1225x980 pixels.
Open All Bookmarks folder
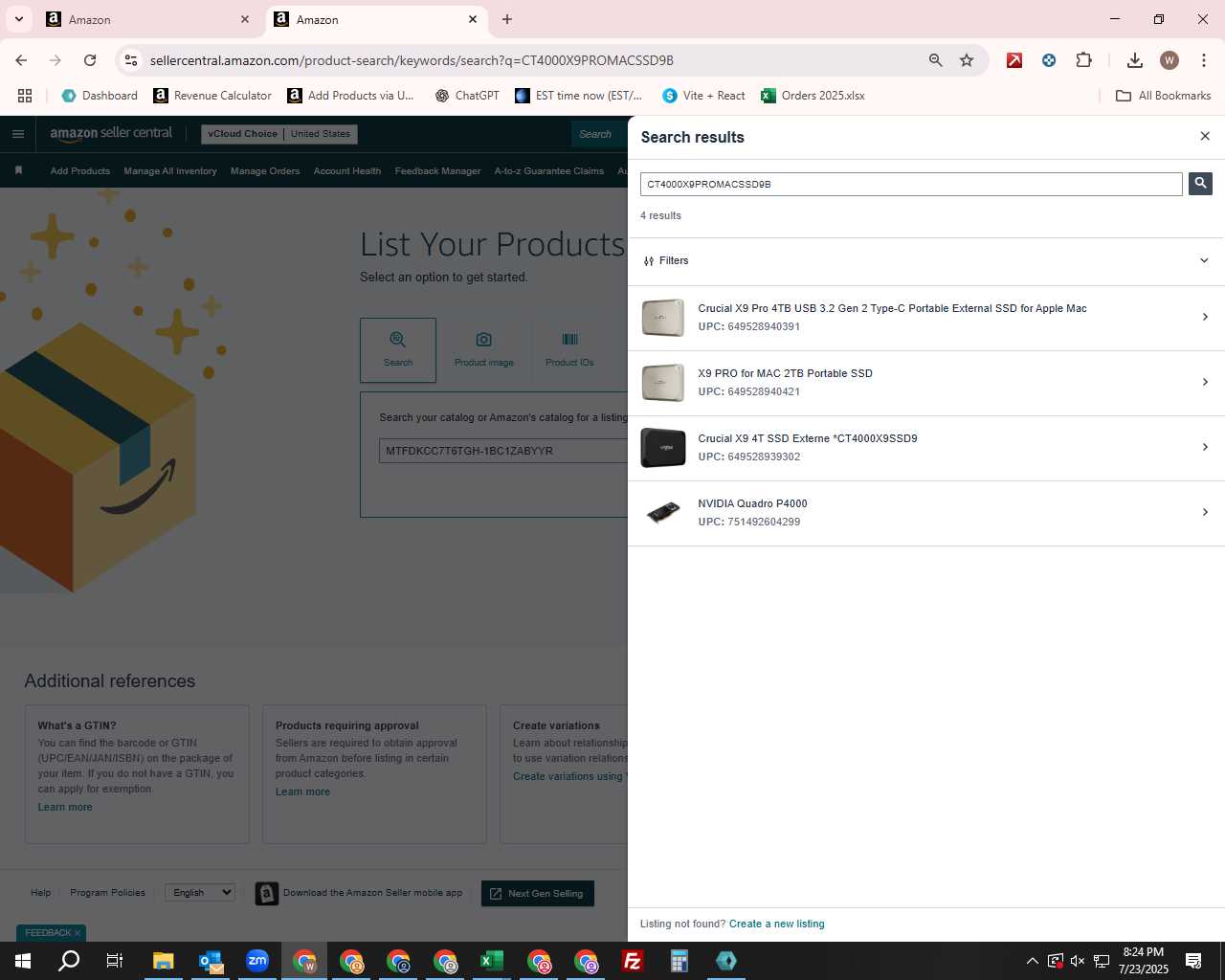1164,96
